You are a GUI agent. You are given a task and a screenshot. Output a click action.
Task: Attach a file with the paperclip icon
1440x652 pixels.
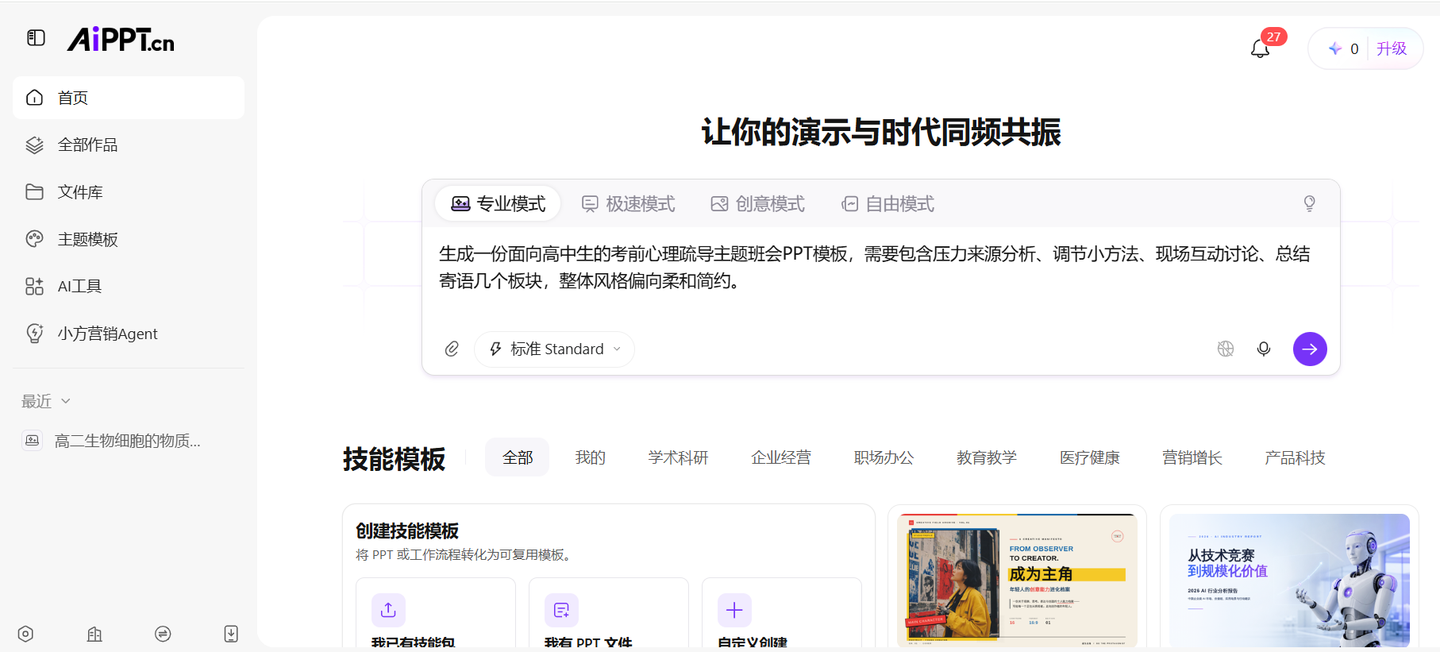(x=452, y=349)
